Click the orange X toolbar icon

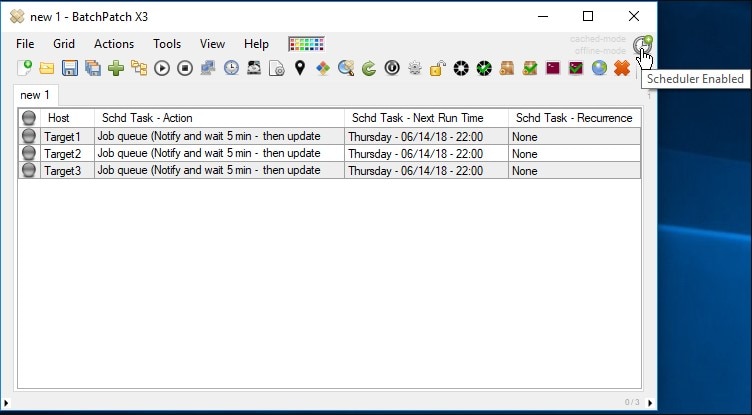(622, 68)
